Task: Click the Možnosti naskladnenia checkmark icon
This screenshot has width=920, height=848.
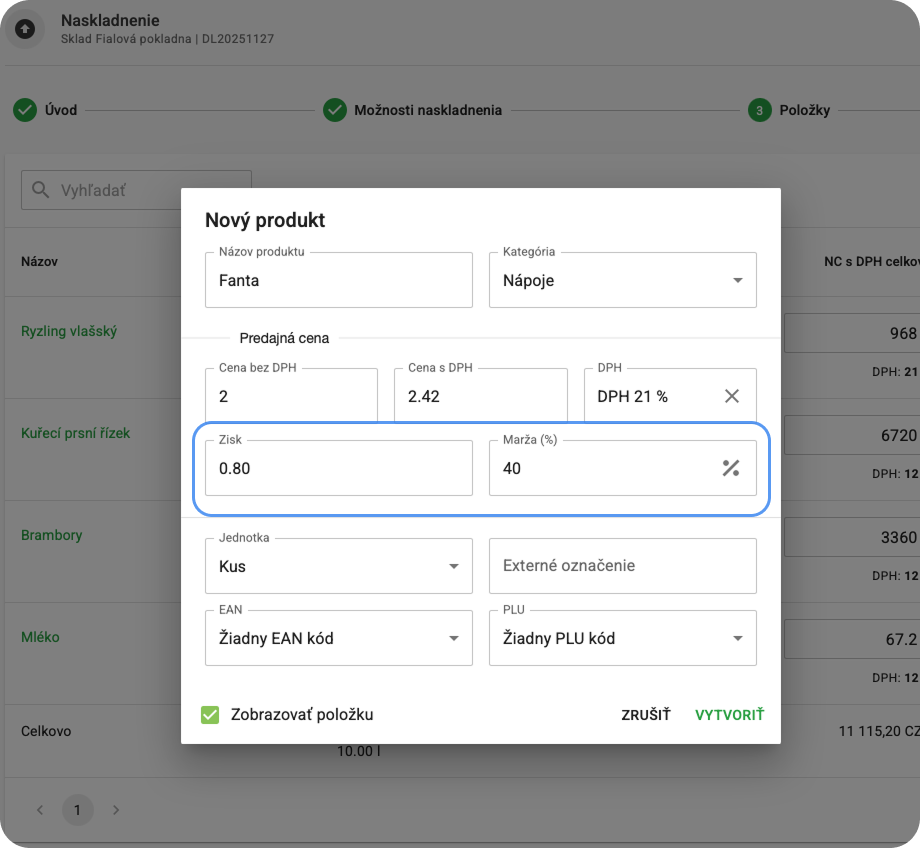Action: (x=334, y=110)
